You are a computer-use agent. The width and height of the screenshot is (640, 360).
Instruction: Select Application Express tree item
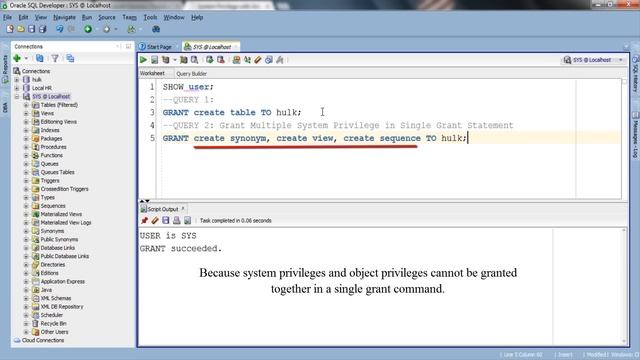point(62,281)
